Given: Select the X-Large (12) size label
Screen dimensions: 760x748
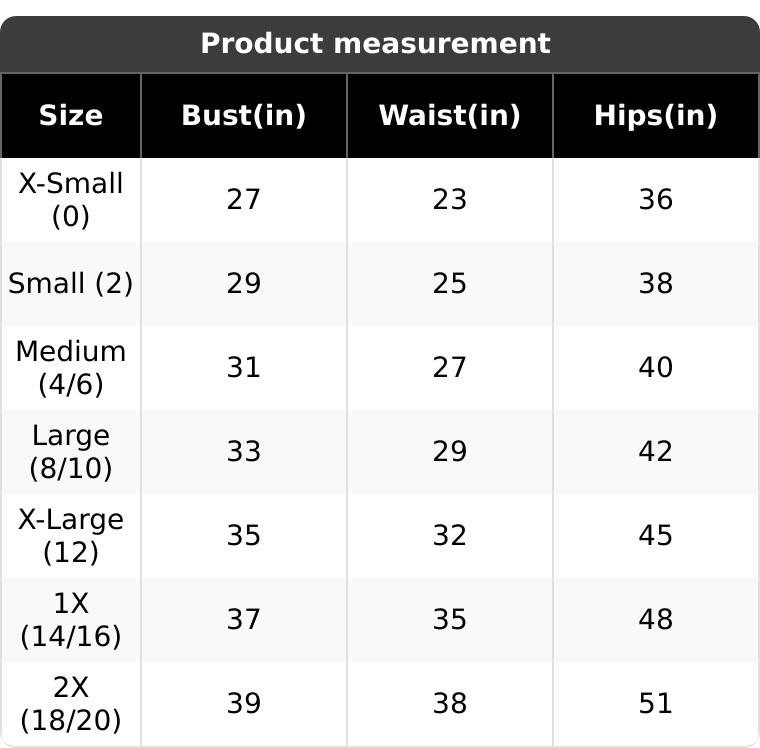Looking at the screenshot, I should point(71,536).
